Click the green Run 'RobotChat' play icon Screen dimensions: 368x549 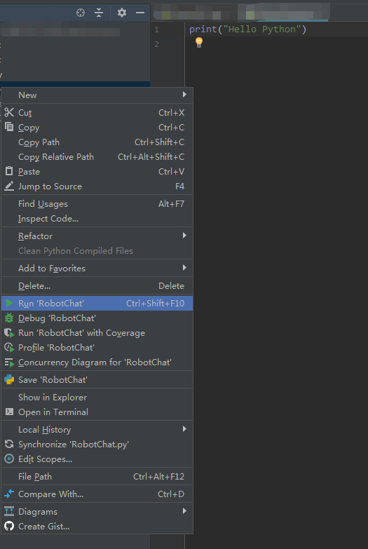[x=9, y=303]
